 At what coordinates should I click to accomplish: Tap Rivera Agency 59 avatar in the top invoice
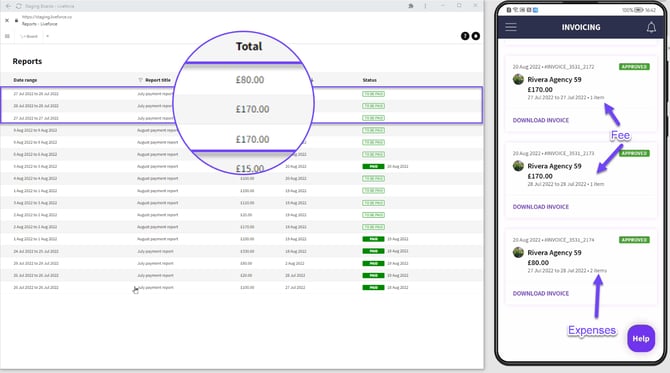(518, 79)
